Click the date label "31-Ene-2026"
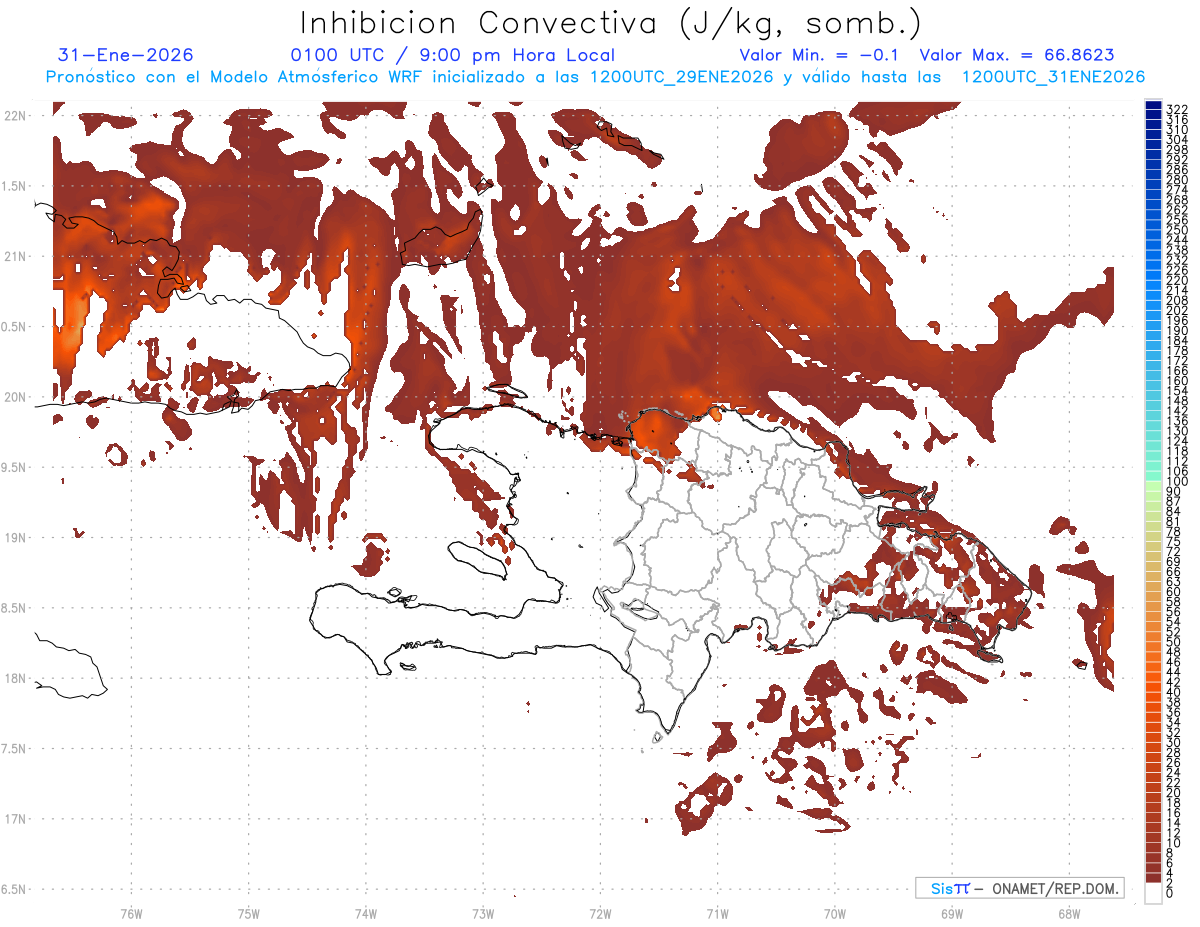The image size is (1200, 927). click(126, 55)
